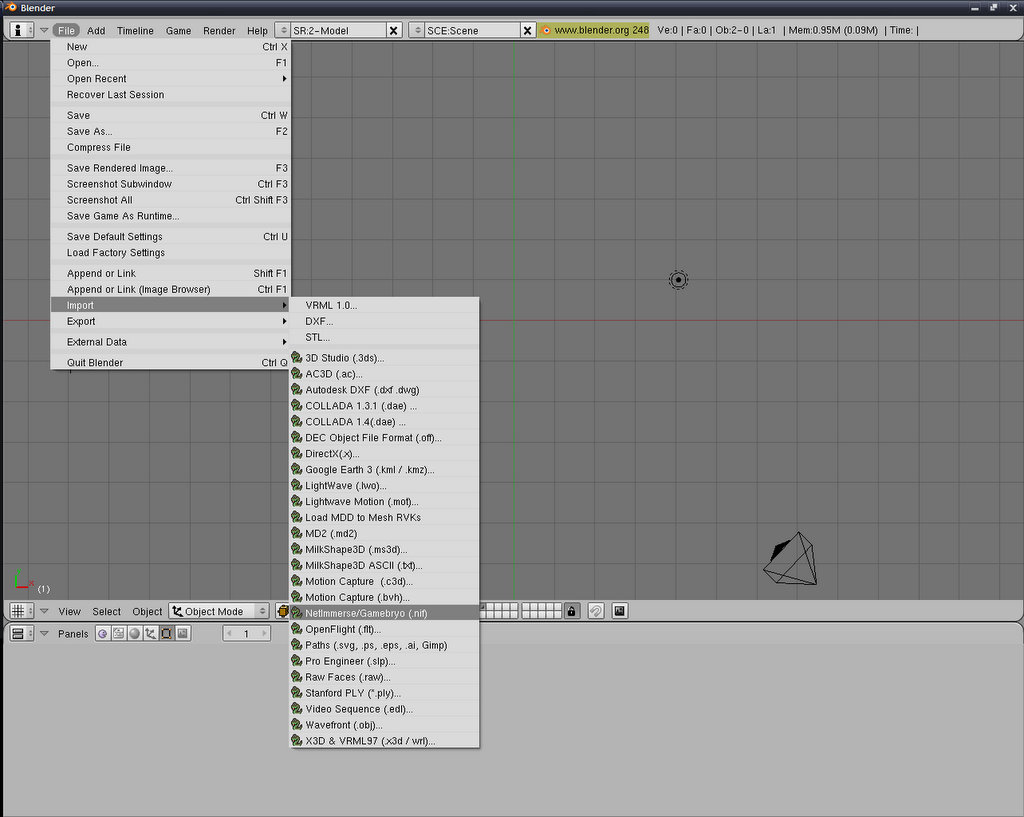
Task: Expand the SCE:Scene selector
Action: coord(418,30)
